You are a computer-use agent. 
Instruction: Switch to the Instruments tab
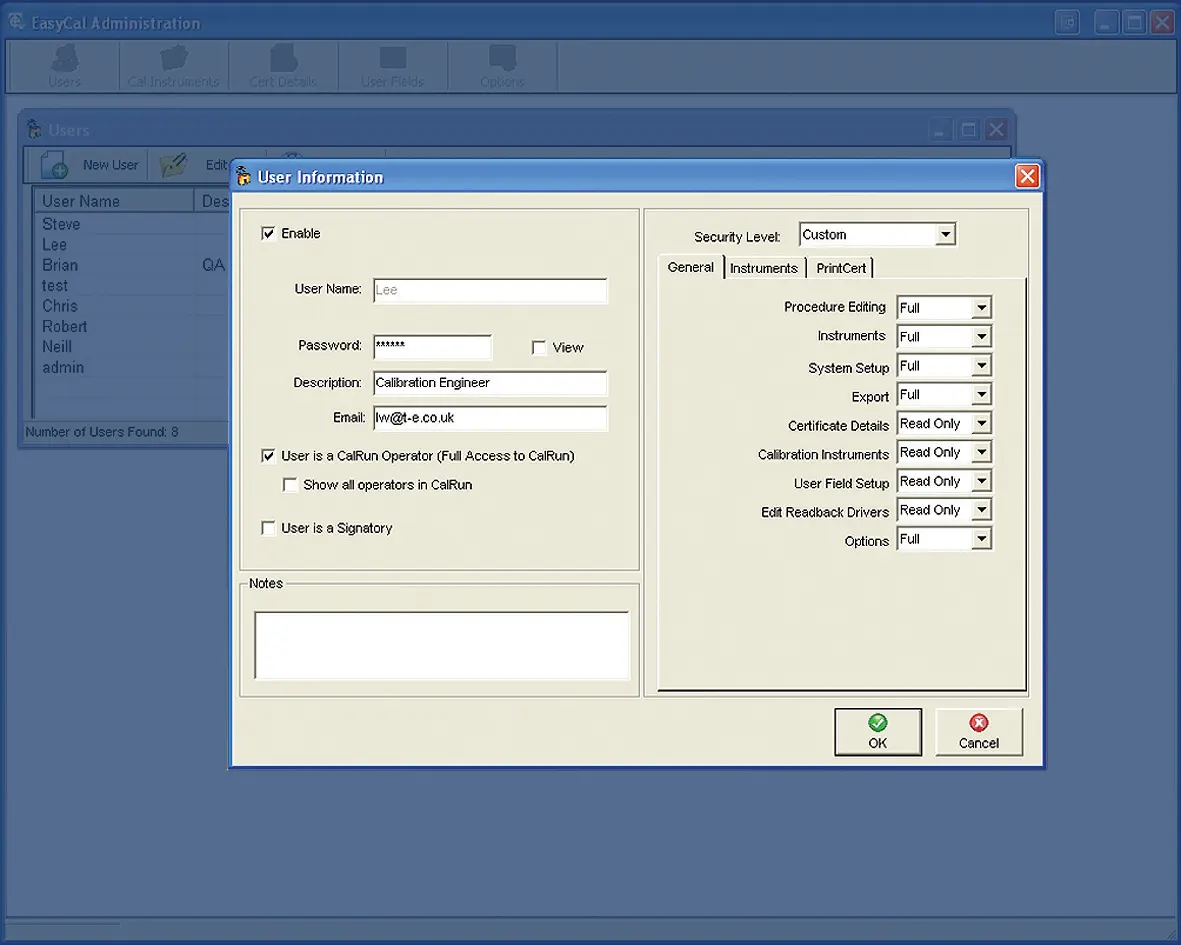764,268
